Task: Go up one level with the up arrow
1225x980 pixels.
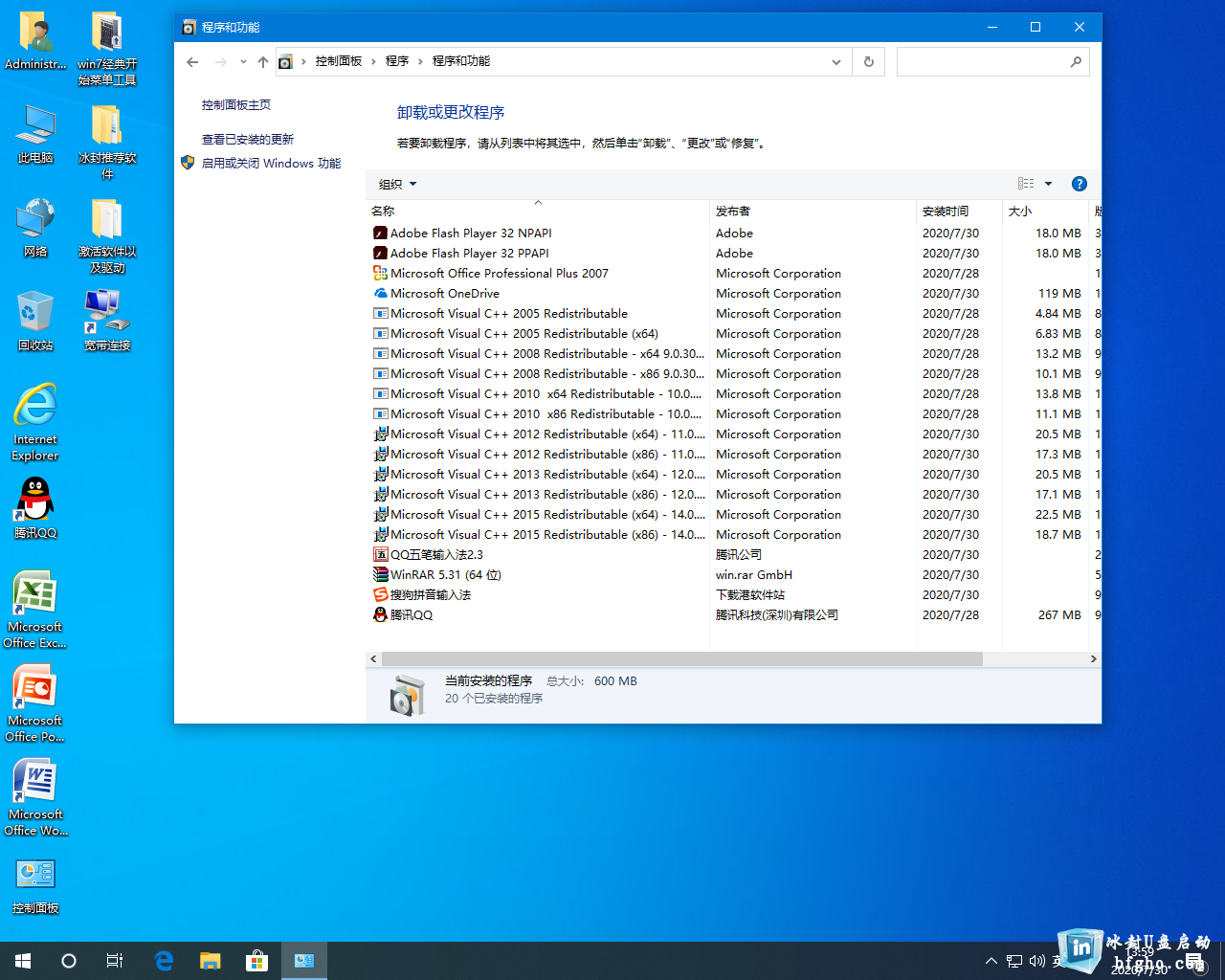Action: click(263, 61)
